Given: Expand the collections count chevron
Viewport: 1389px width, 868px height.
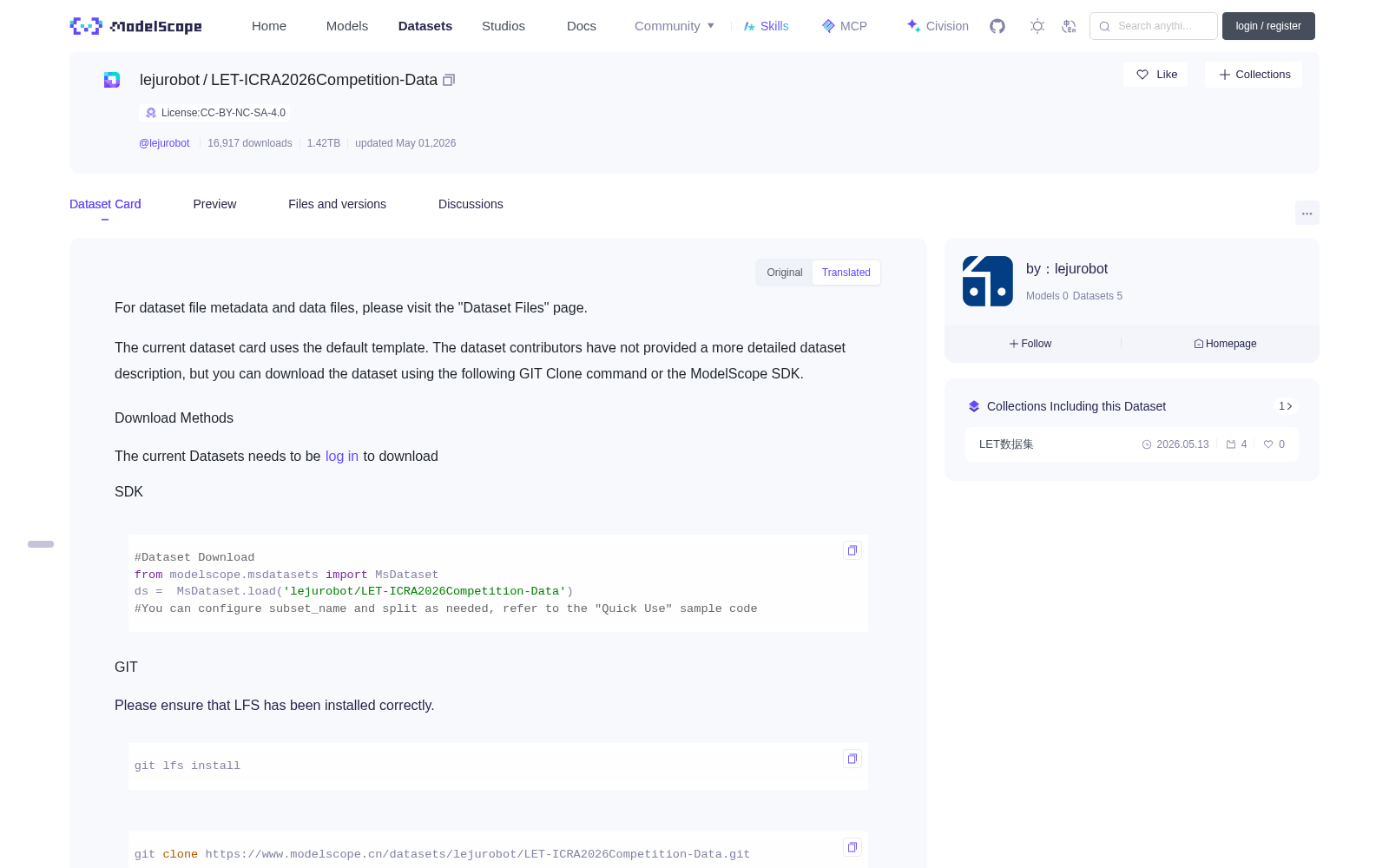Looking at the screenshot, I should [x=1286, y=406].
